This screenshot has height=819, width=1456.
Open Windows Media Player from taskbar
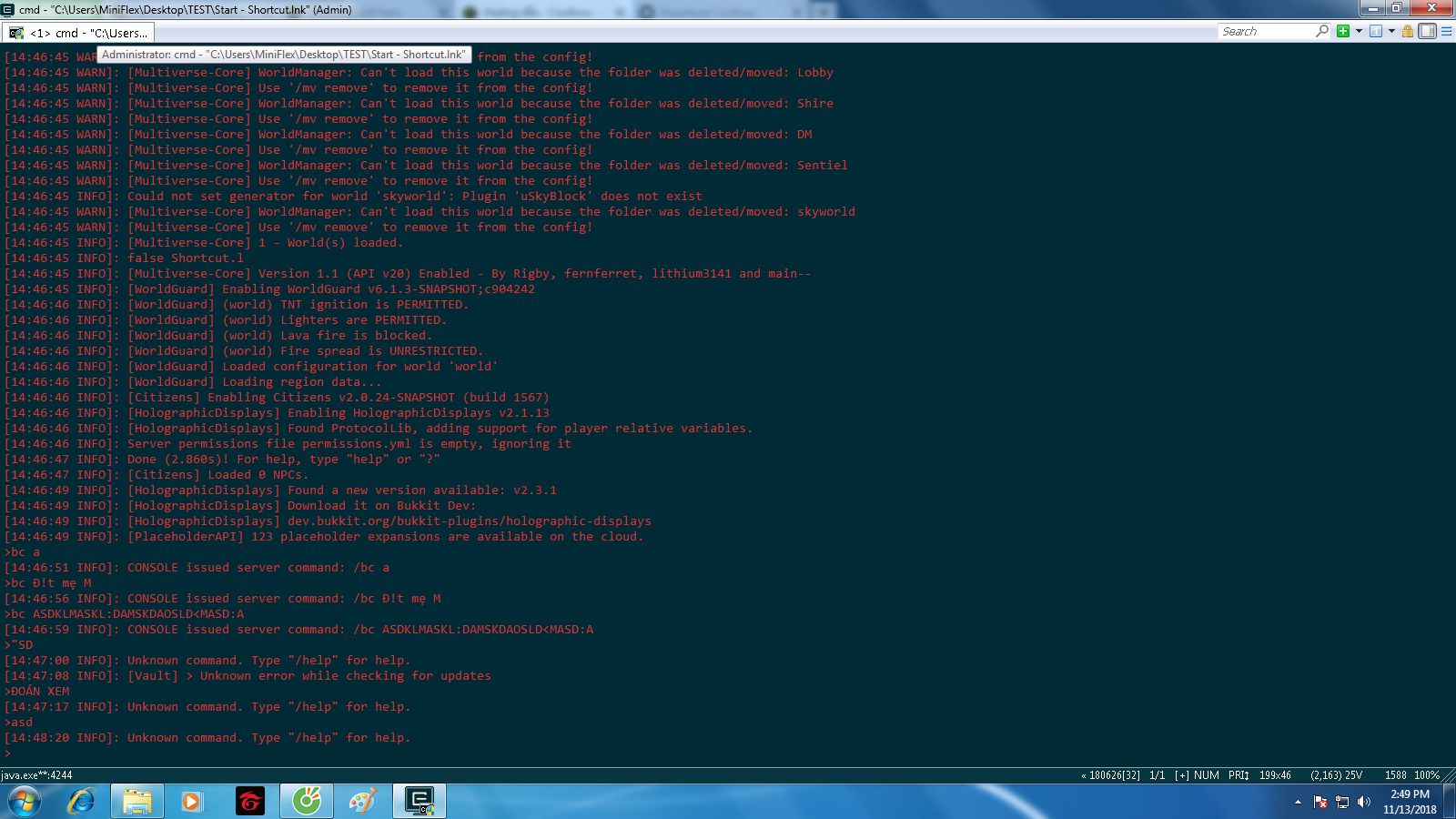[x=192, y=802]
